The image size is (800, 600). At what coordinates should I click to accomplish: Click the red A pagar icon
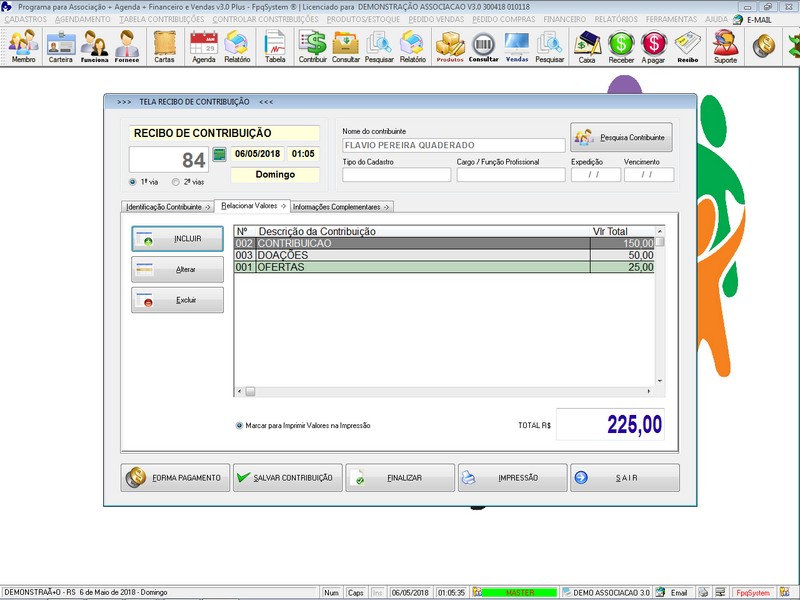pos(654,46)
